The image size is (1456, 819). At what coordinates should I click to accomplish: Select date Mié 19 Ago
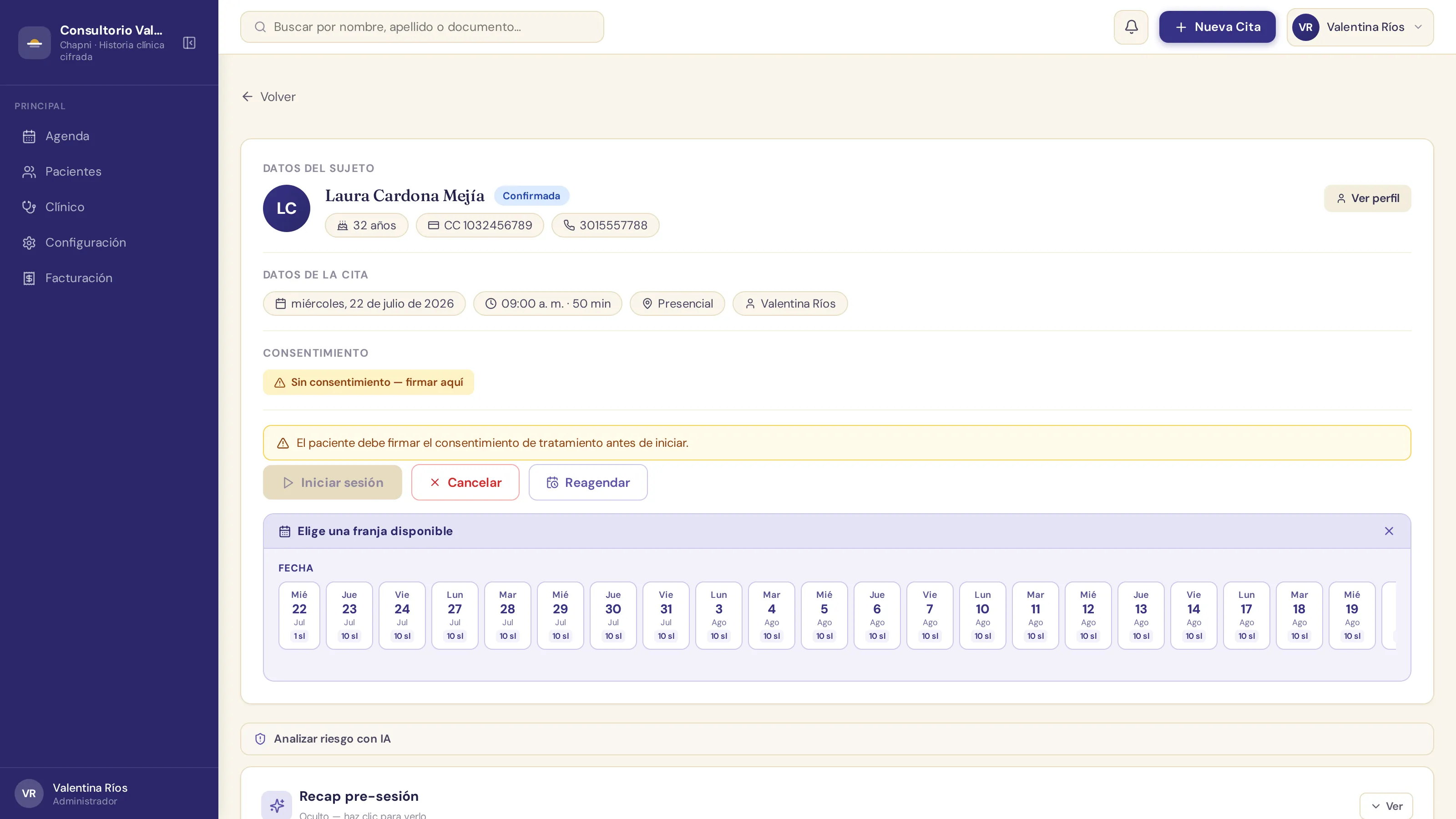click(x=1351, y=616)
